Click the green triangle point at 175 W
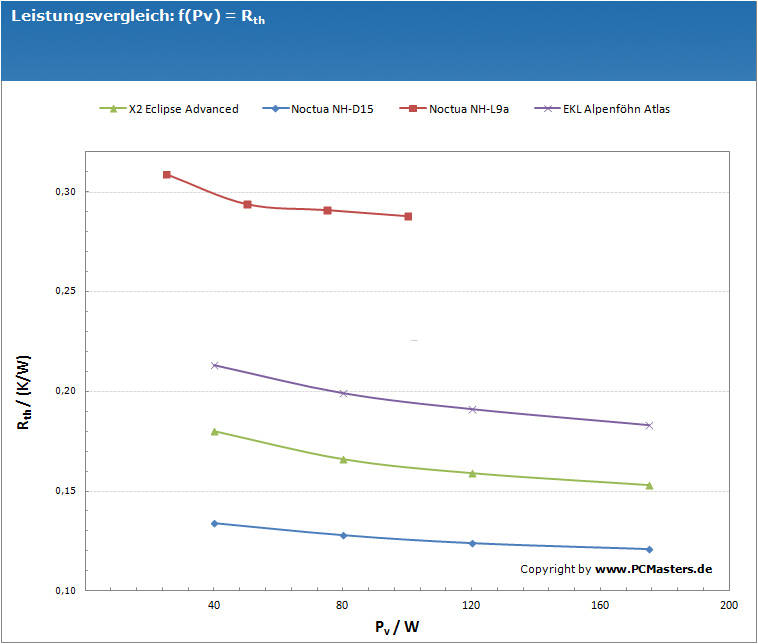The height and width of the screenshot is (644, 758). (649, 485)
